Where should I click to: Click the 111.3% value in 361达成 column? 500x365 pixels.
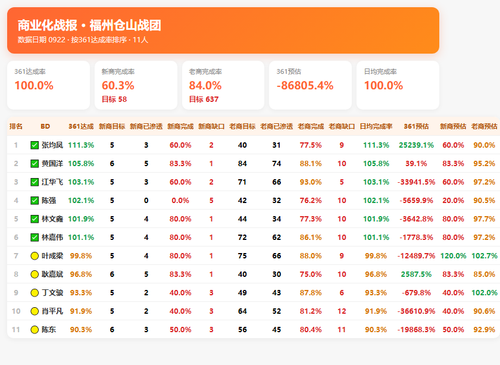[x=81, y=145]
